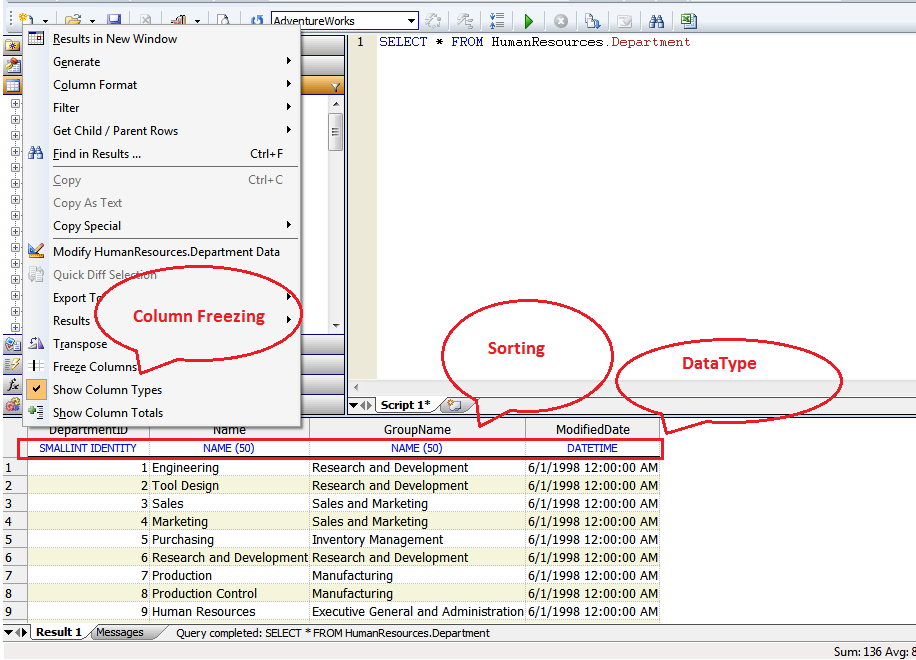Expand the Get Child / Parent Rows submenu
This screenshot has height=660, width=916.
click(x=115, y=130)
